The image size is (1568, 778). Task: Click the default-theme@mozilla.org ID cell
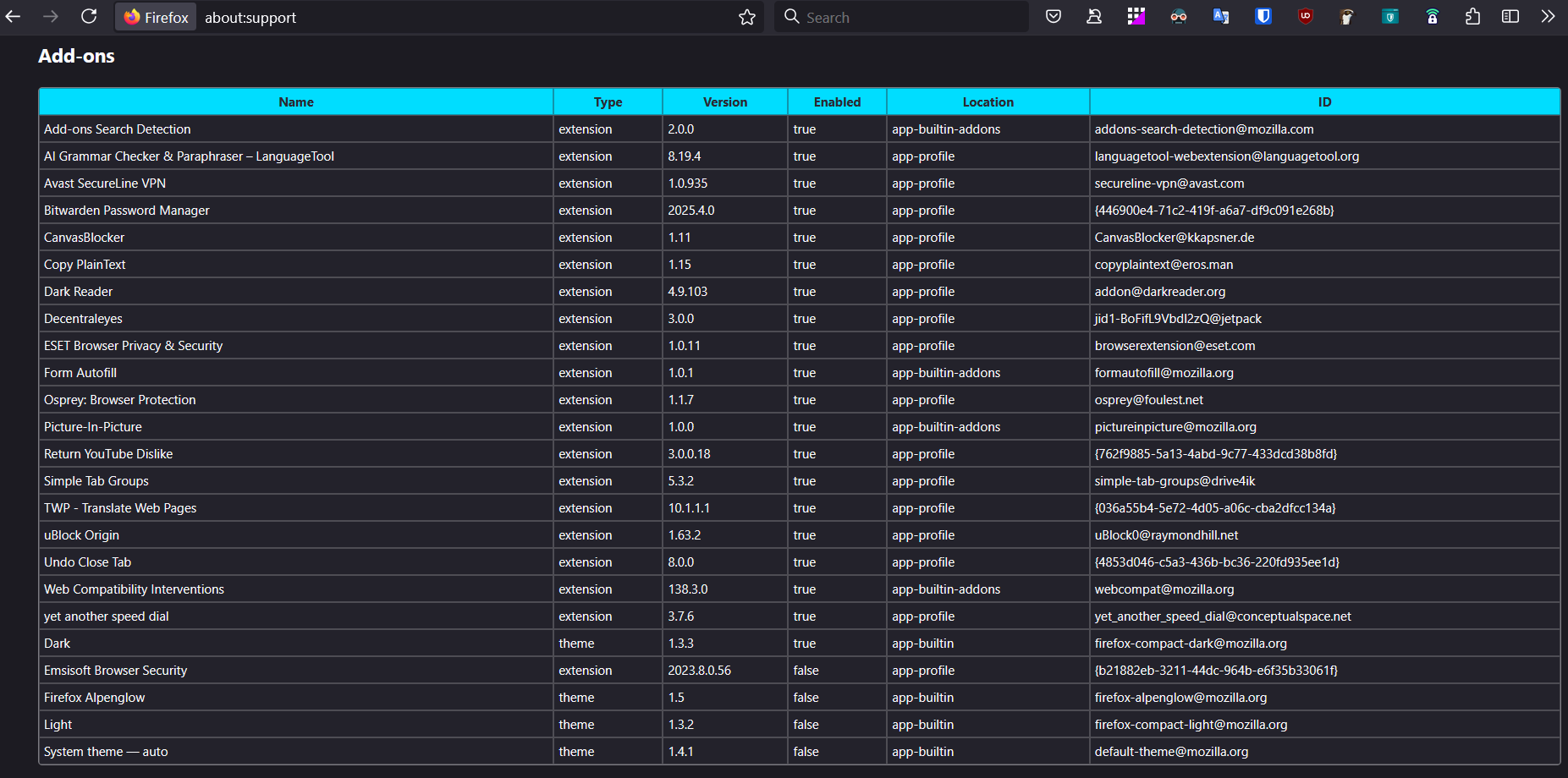click(1324, 751)
